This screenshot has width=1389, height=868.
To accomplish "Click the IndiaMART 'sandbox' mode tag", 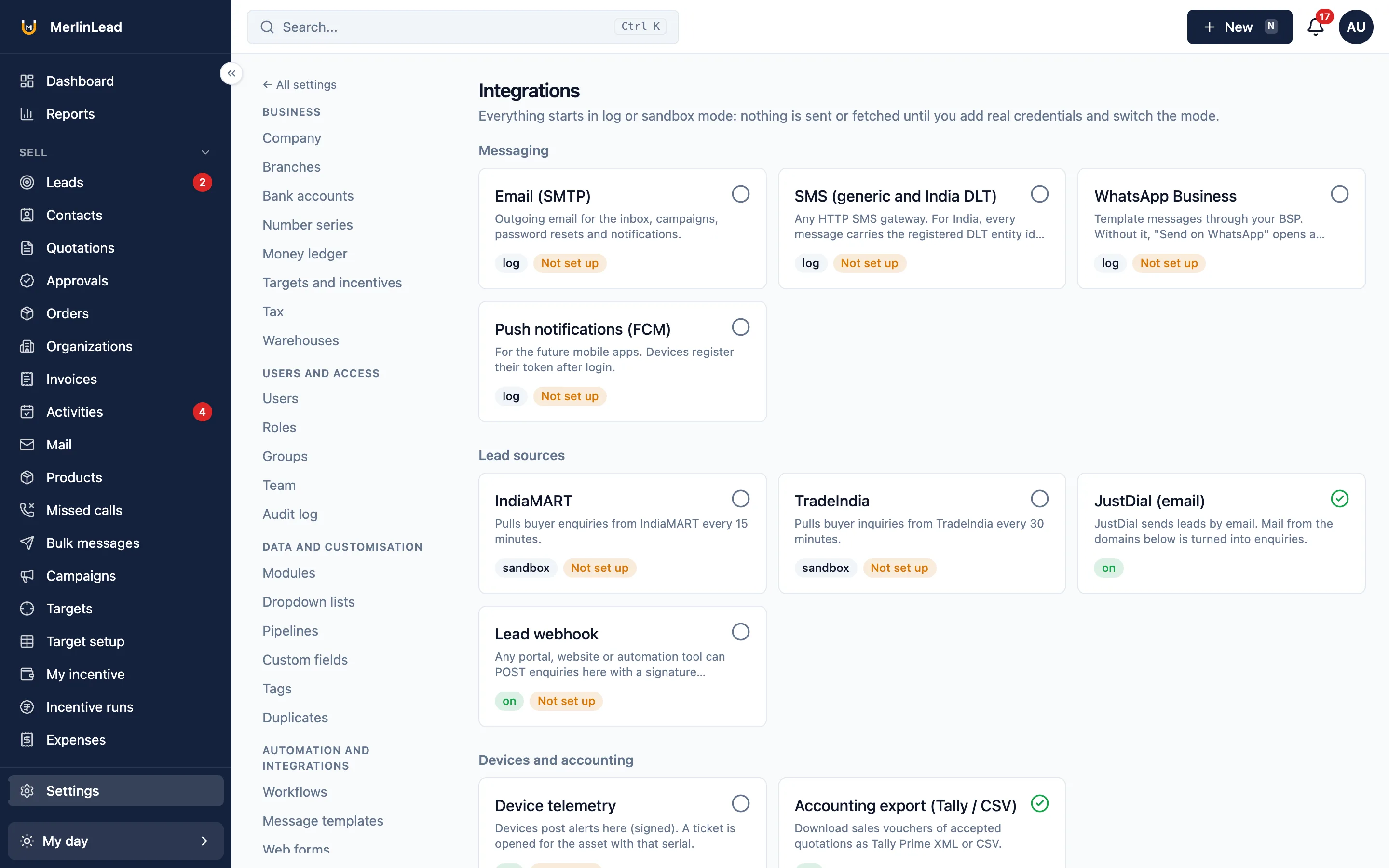I will (526, 568).
